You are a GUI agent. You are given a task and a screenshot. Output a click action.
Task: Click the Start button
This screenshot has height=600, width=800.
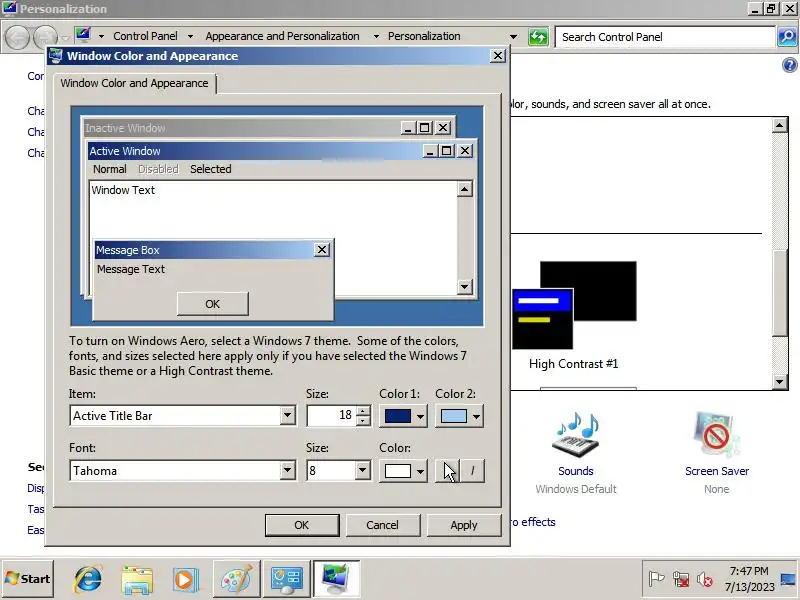[x=28, y=579]
